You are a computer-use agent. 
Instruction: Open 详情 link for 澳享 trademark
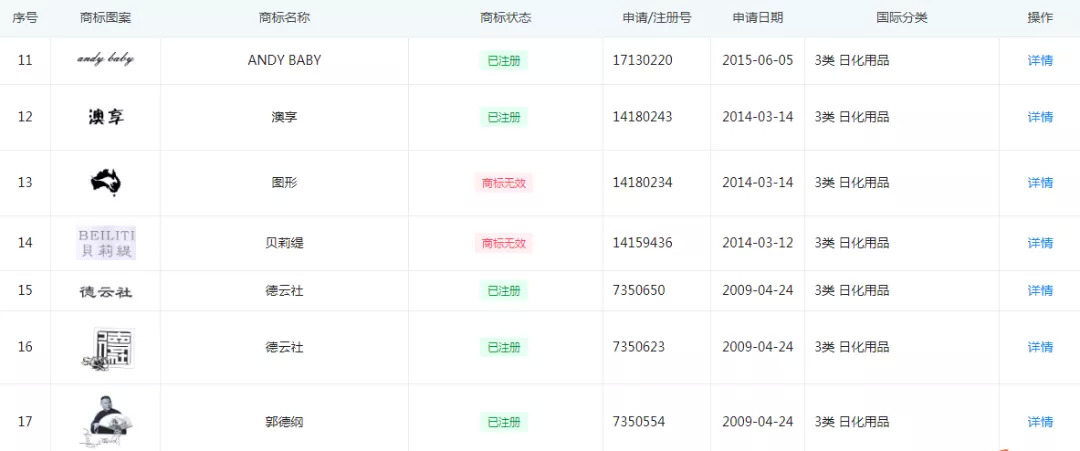click(x=1040, y=117)
